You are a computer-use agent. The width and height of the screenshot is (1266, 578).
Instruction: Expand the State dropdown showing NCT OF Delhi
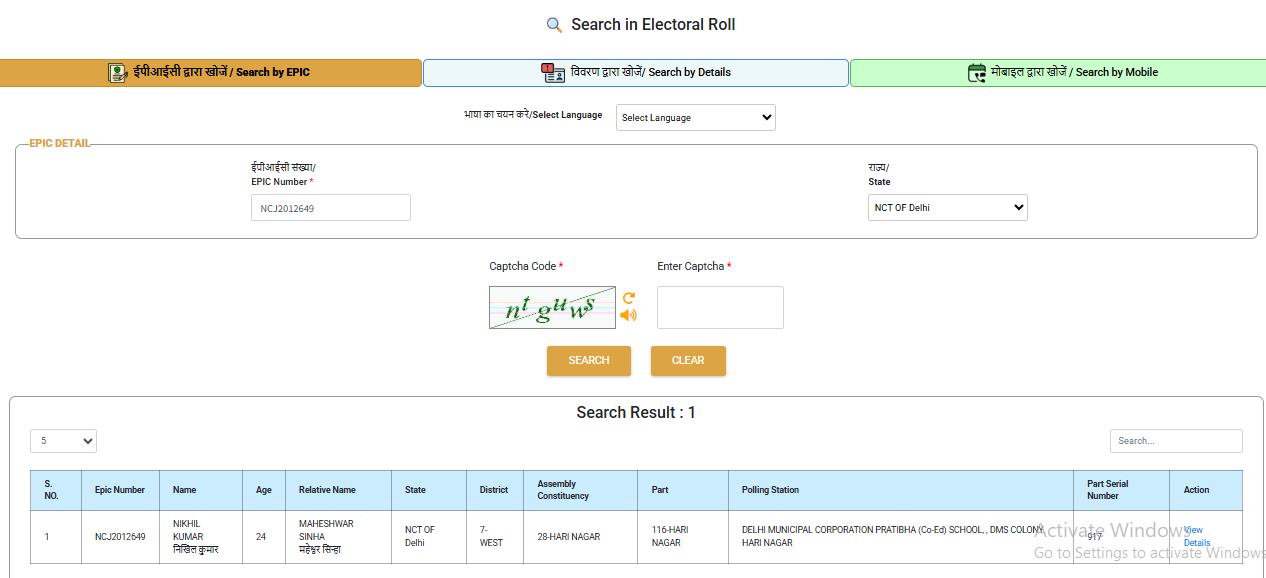pos(947,207)
